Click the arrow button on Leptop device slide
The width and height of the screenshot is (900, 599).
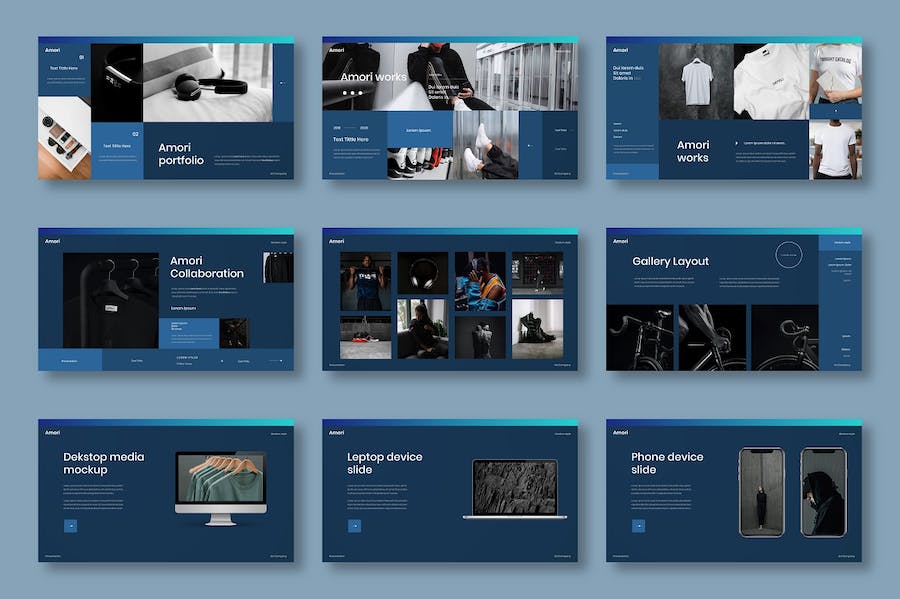(354, 525)
